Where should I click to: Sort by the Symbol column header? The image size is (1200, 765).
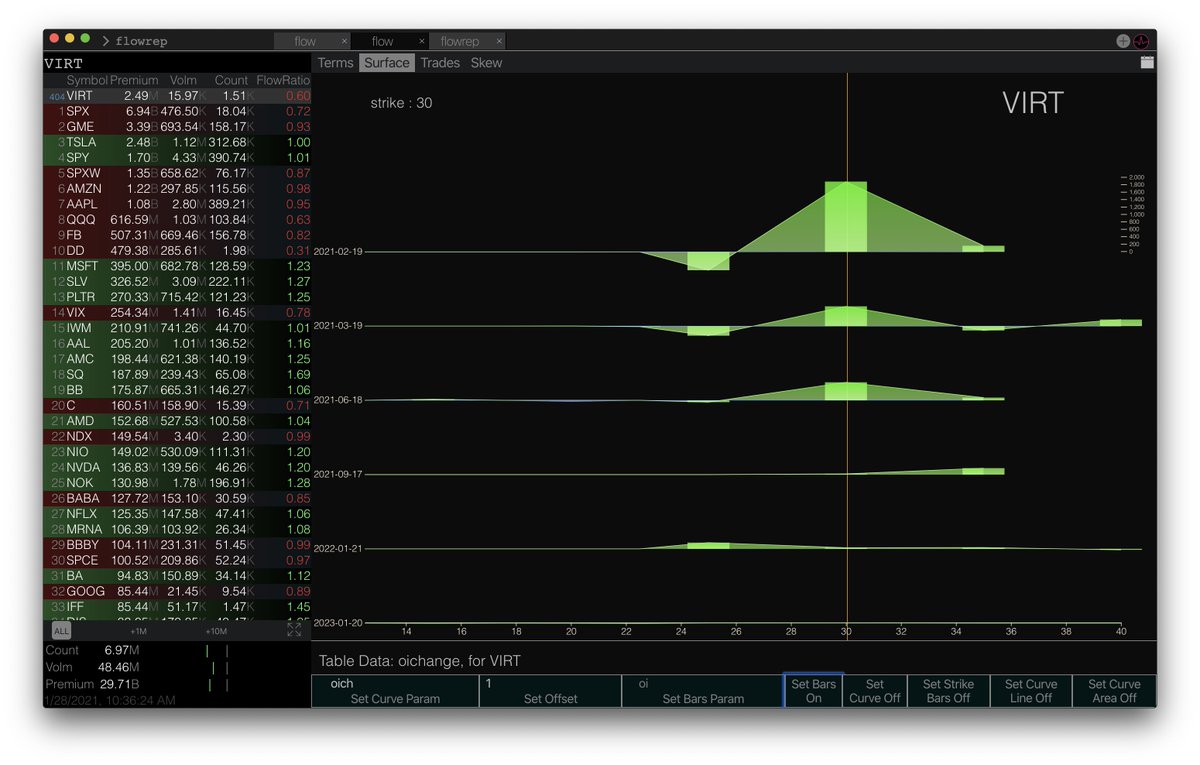pyautogui.click(x=87, y=80)
